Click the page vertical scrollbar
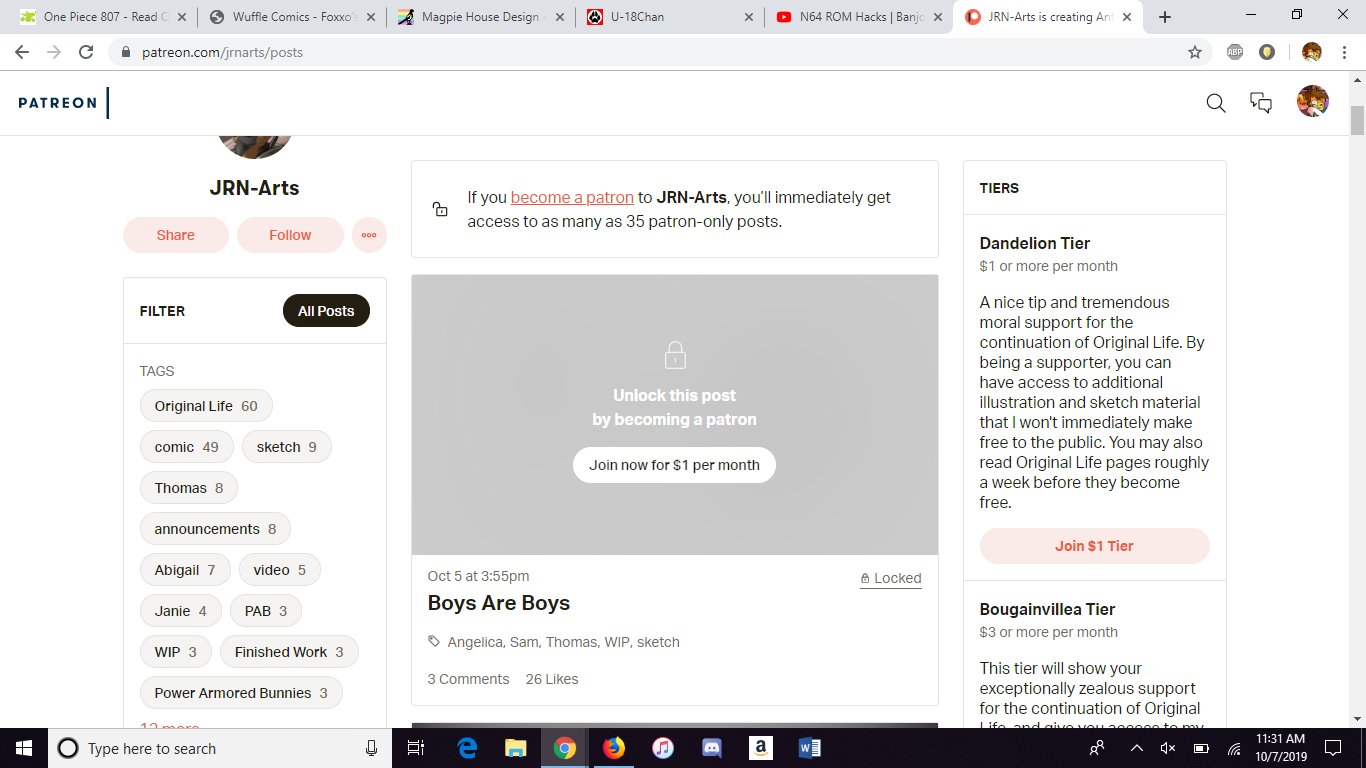The image size is (1366, 768). click(1357, 400)
